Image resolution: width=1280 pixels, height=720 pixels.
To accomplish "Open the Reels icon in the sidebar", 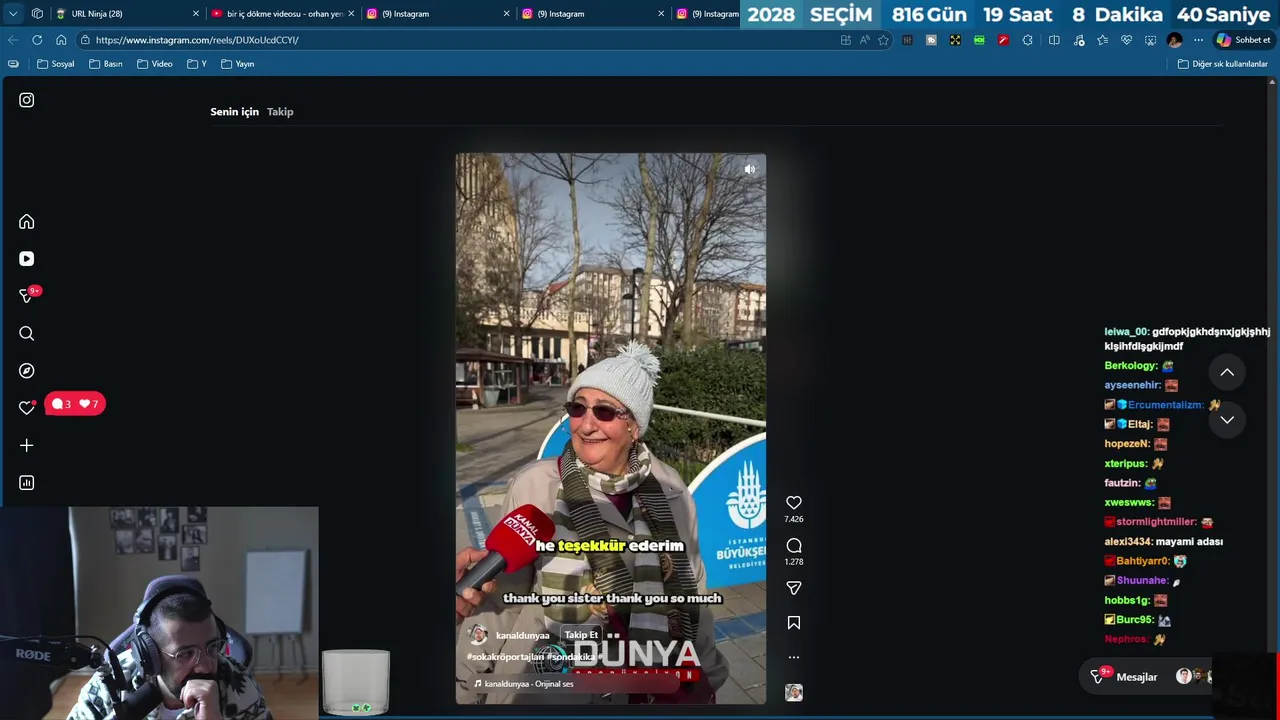I will (27, 259).
